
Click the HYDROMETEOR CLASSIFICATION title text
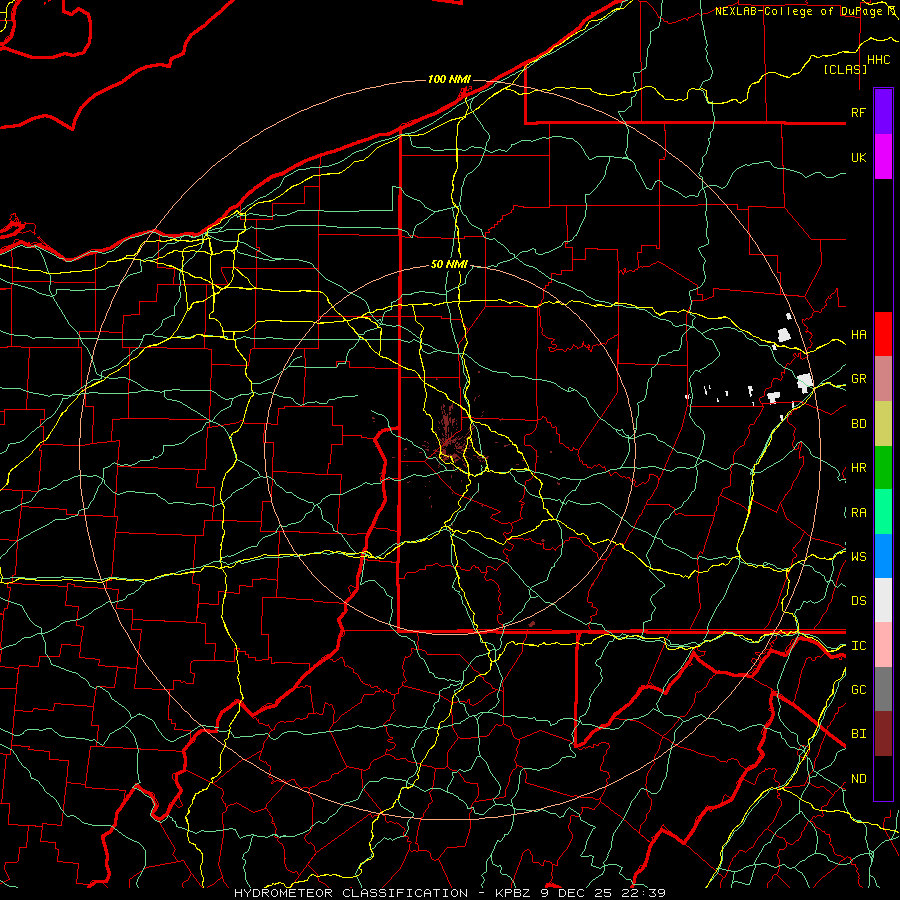pyautogui.click(x=351, y=893)
